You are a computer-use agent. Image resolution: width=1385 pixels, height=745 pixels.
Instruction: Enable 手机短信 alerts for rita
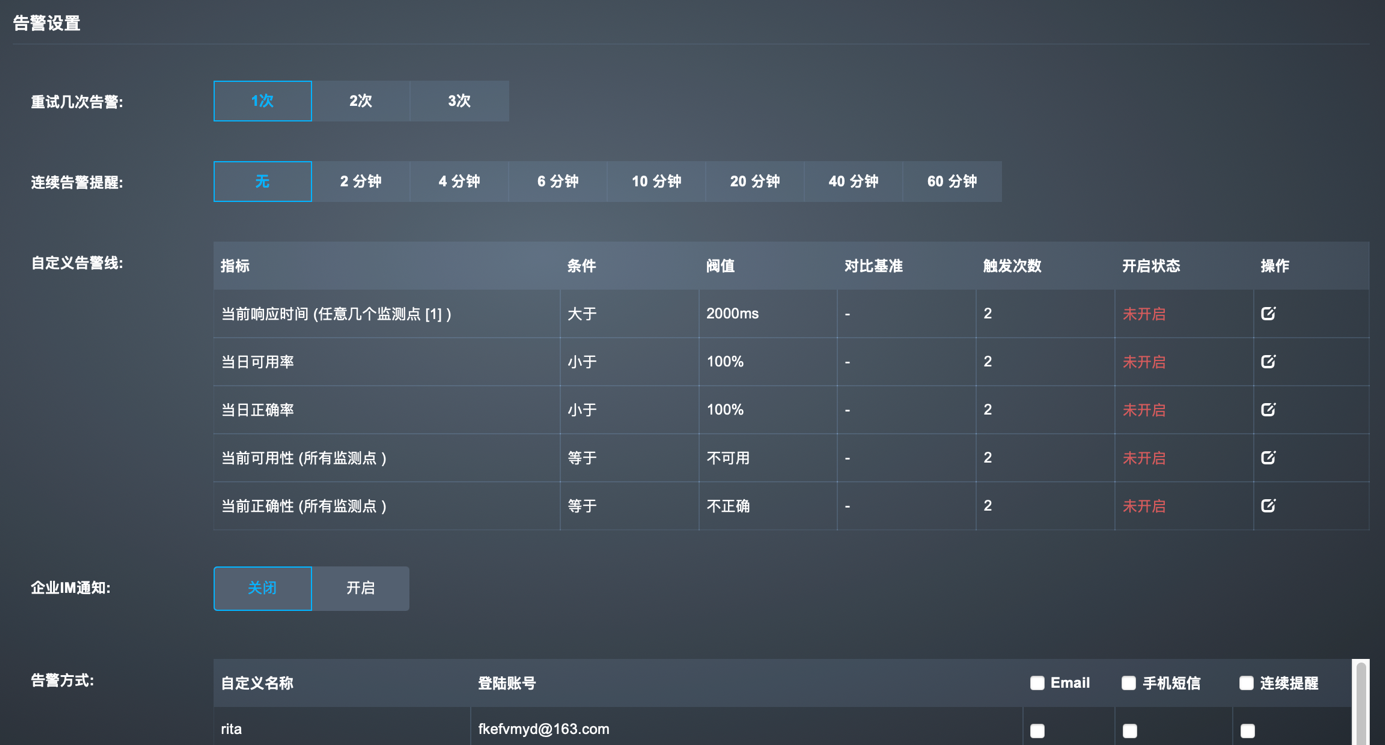[x=1130, y=731]
